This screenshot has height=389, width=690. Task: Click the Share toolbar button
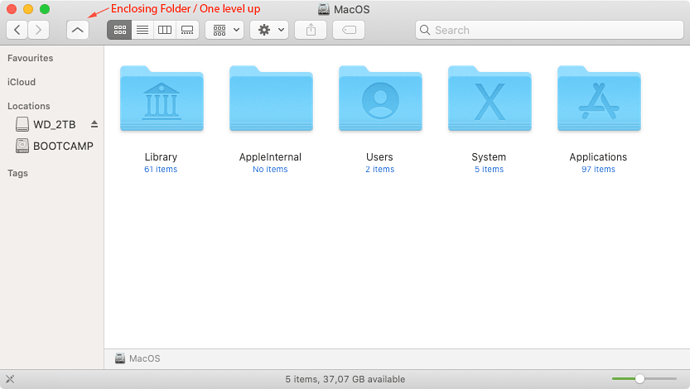click(311, 30)
